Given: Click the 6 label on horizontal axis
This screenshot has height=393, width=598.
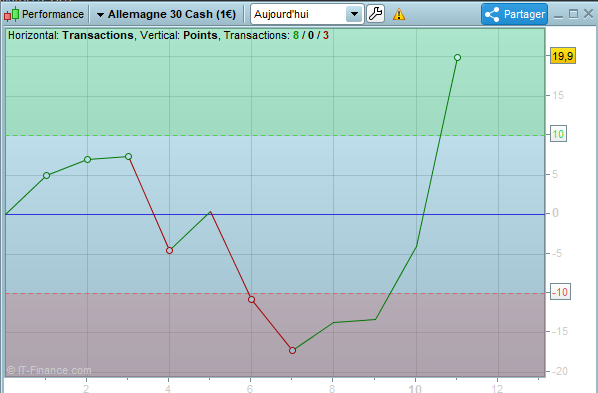Looking at the screenshot, I should click(x=250, y=388).
